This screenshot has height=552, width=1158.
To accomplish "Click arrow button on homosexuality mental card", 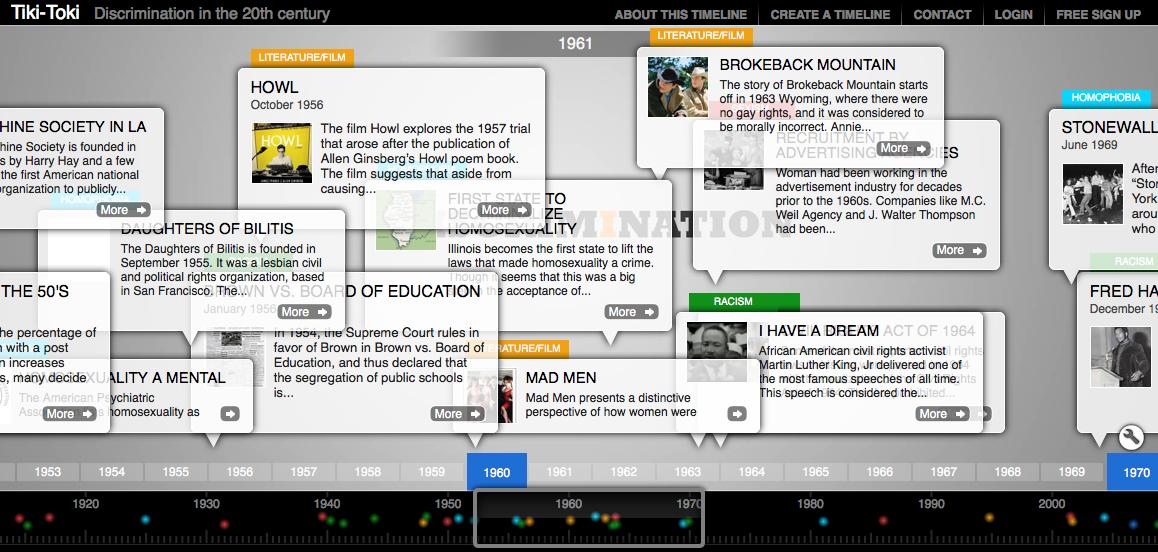I will click(230, 414).
